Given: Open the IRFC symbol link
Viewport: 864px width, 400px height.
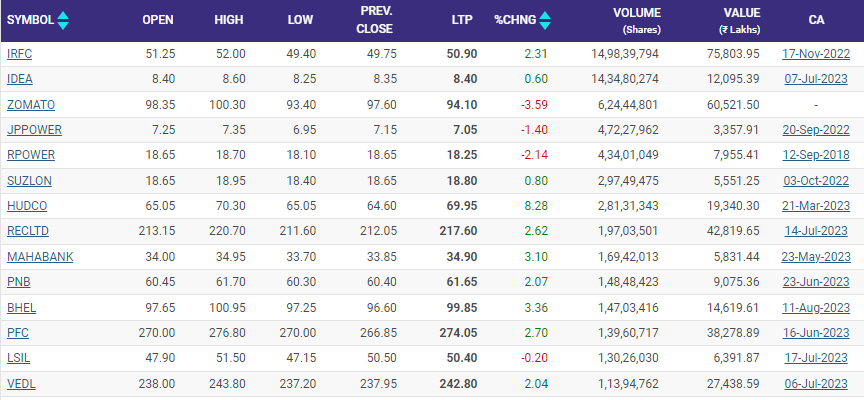Looking at the screenshot, I should pos(20,54).
